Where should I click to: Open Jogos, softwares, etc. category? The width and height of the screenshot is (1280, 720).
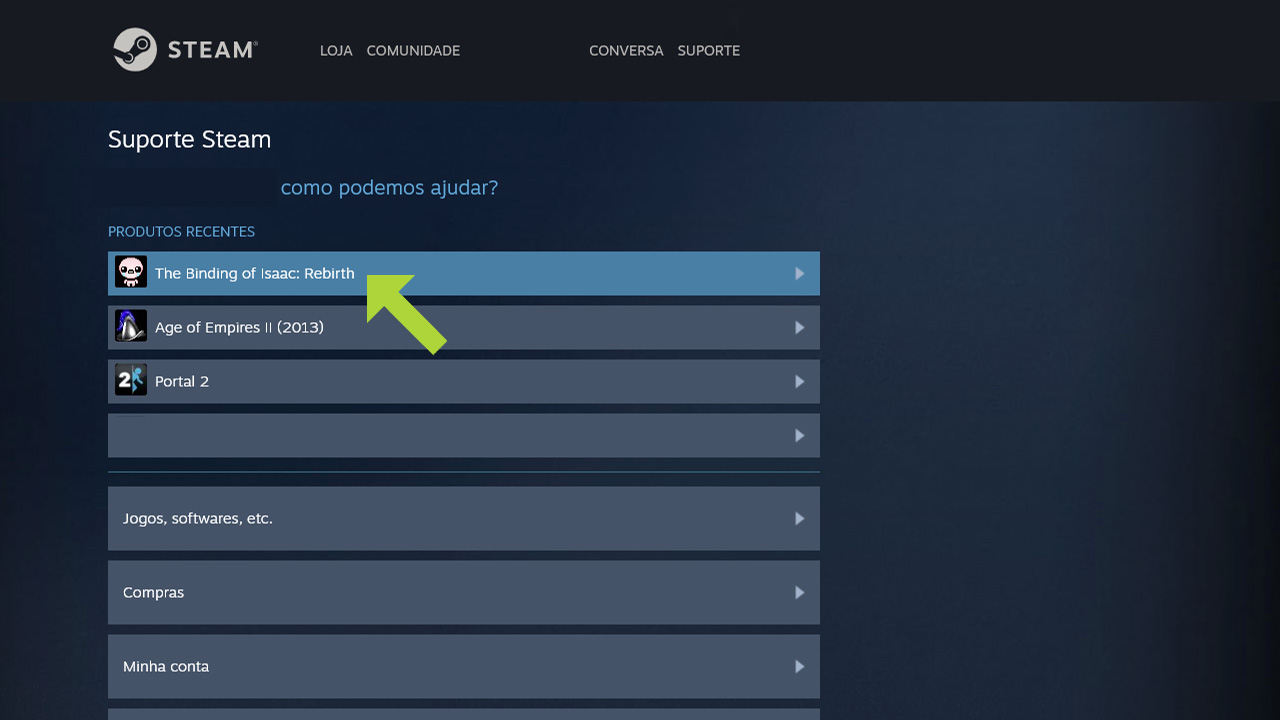(x=464, y=518)
